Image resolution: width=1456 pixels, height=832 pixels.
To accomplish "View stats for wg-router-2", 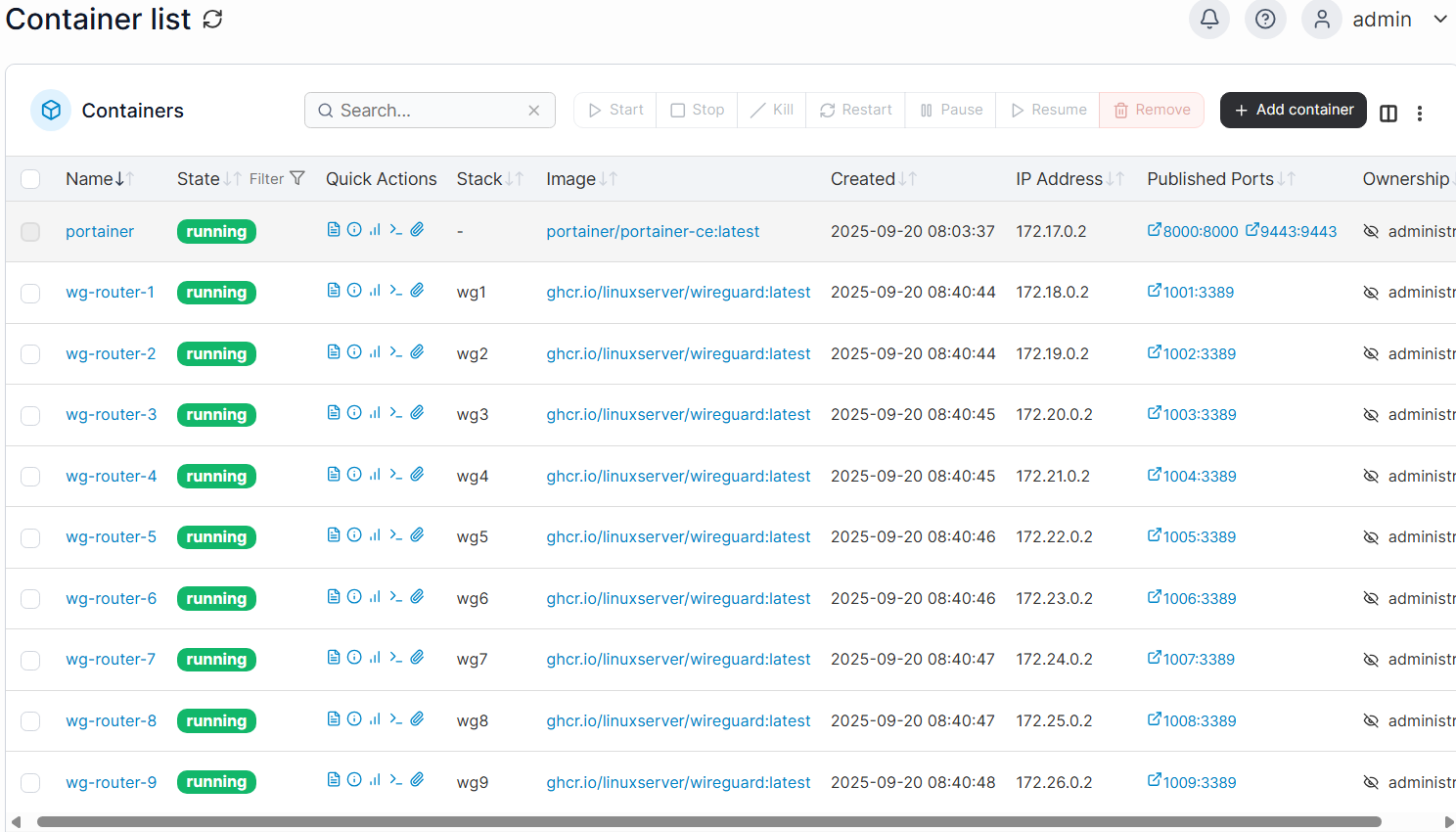I will tap(375, 351).
